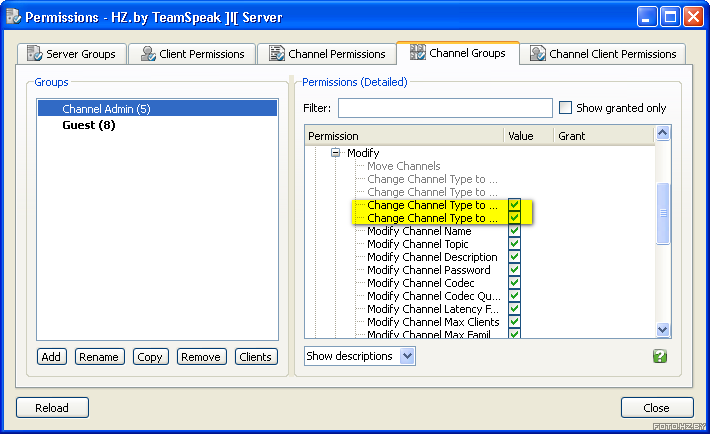The width and height of the screenshot is (710, 434).
Task: Click into the Filter text field
Action: coord(445,108)
